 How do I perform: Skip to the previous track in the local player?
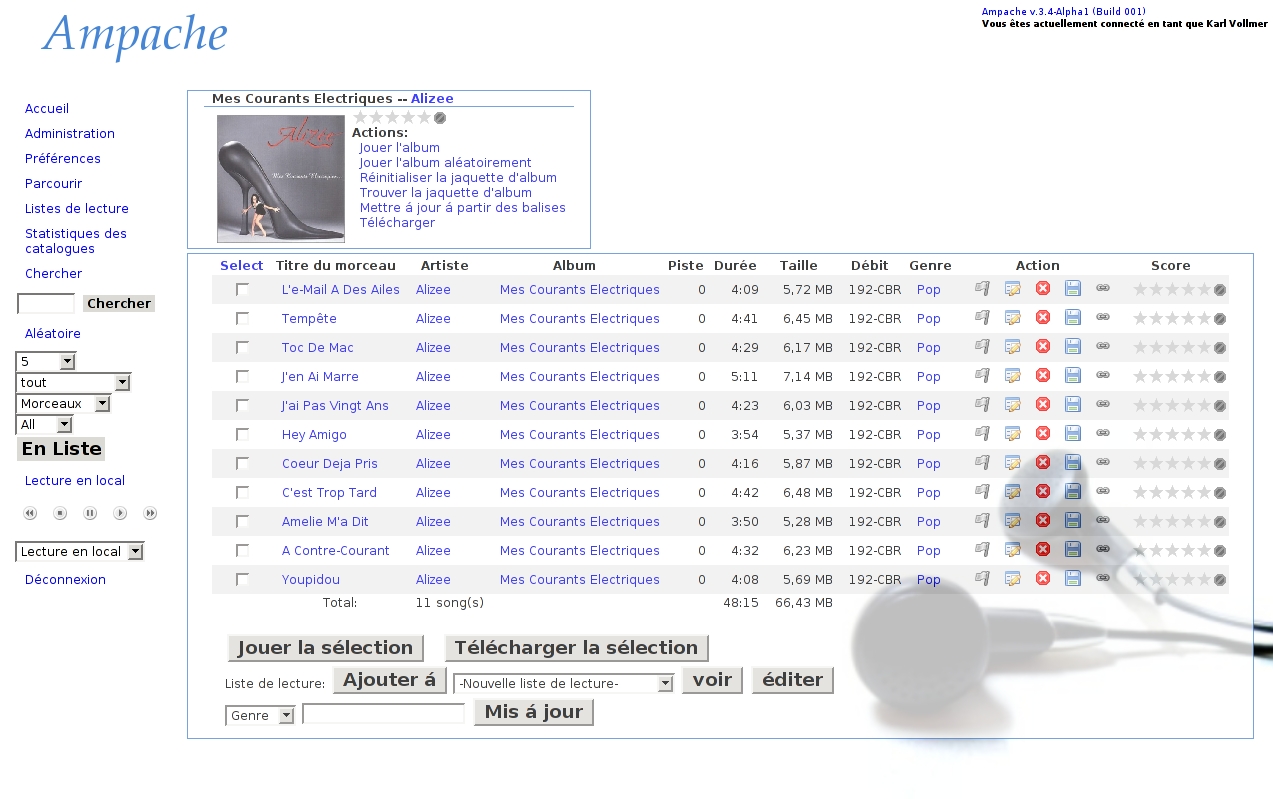(30, 513)
